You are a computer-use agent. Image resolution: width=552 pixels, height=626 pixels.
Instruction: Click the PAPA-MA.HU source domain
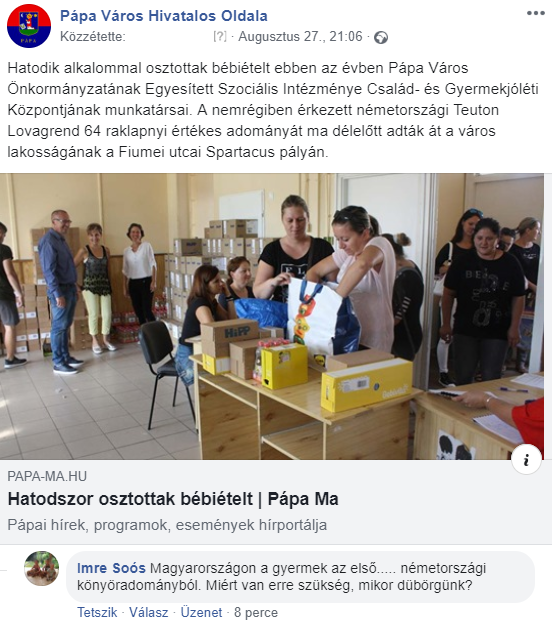47,476
